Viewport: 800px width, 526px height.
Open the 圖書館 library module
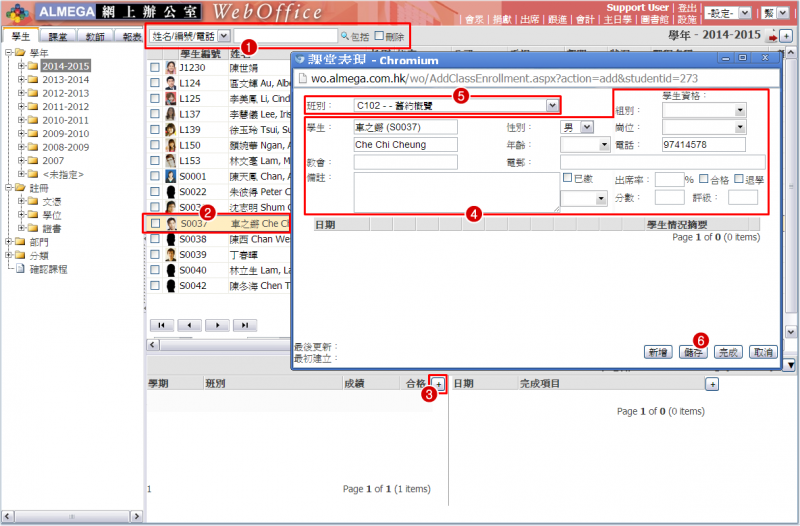(655, 19)
